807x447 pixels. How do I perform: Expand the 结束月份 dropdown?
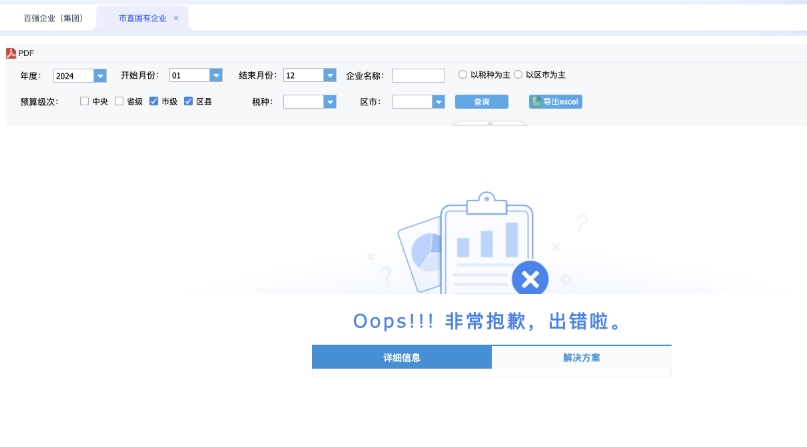[x=330, y=75]
